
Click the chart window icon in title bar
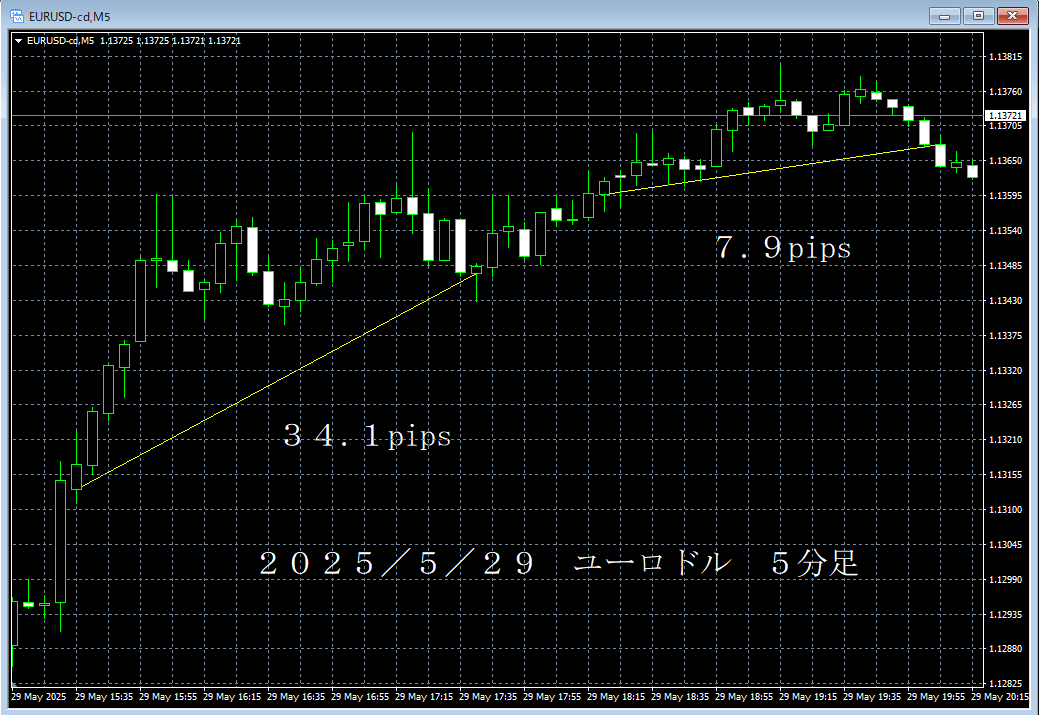click(x=17, y=15)
